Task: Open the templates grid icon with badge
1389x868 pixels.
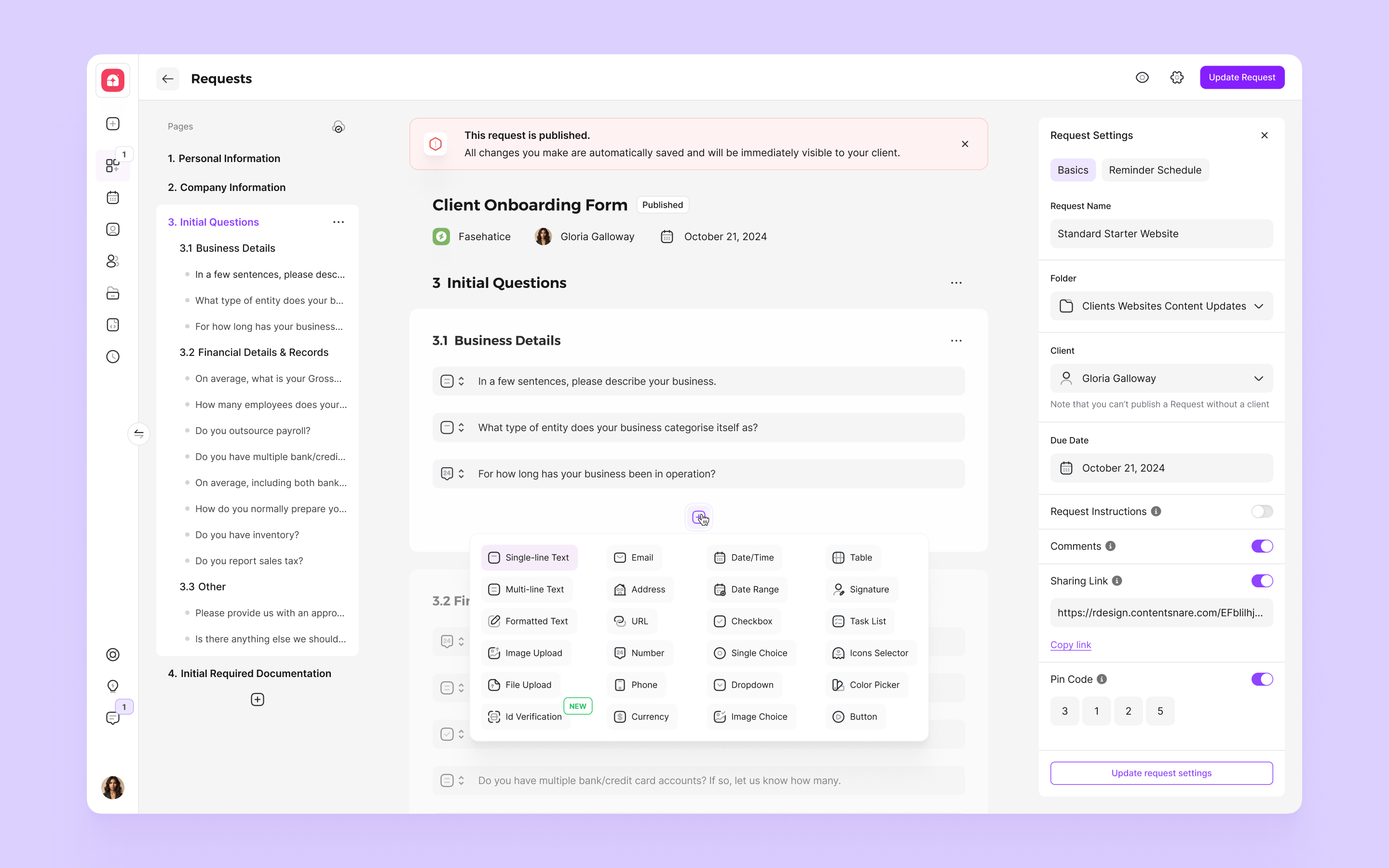Action: 112,165
